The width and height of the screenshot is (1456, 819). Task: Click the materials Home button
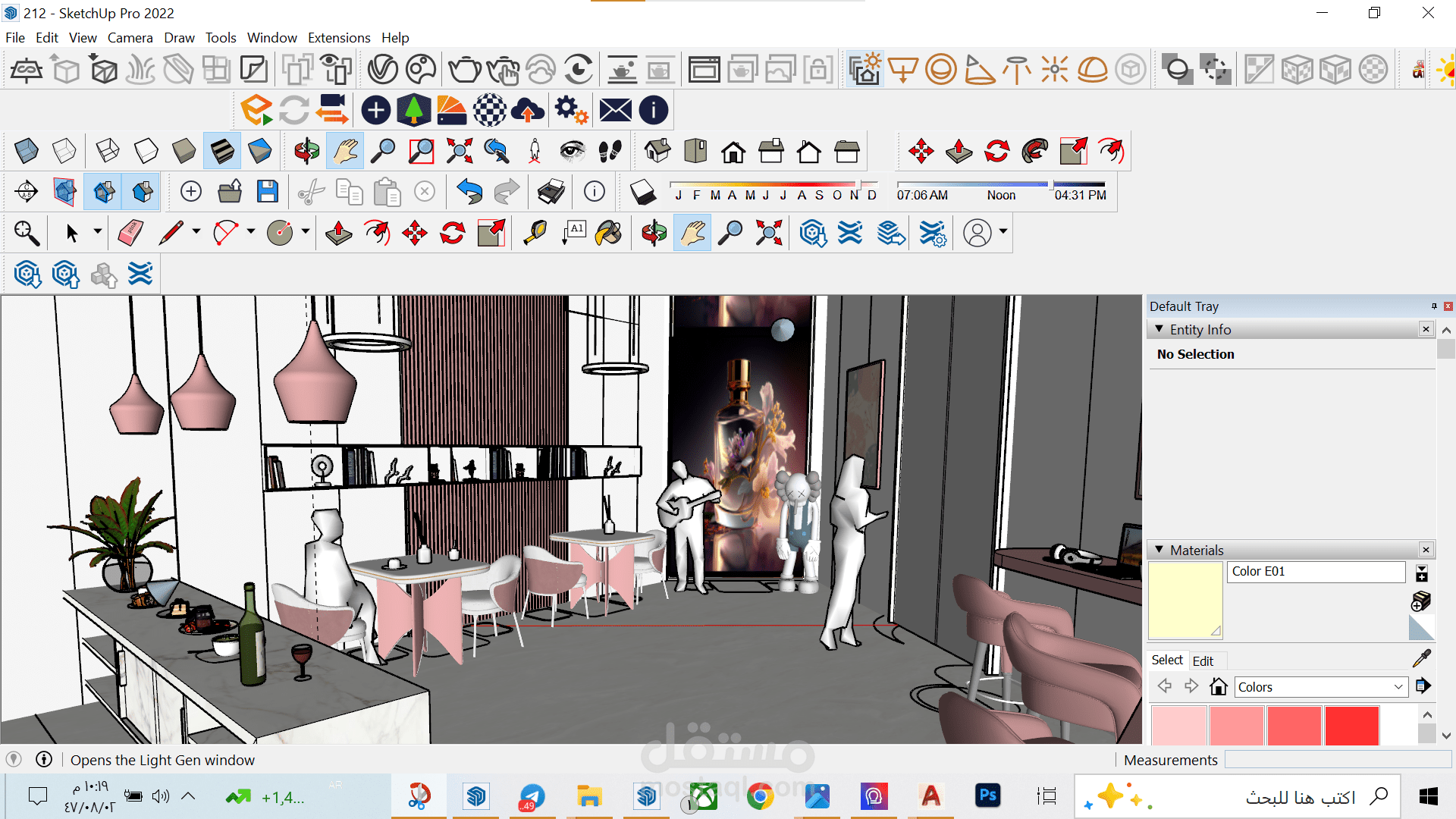tap(1219, 686)
